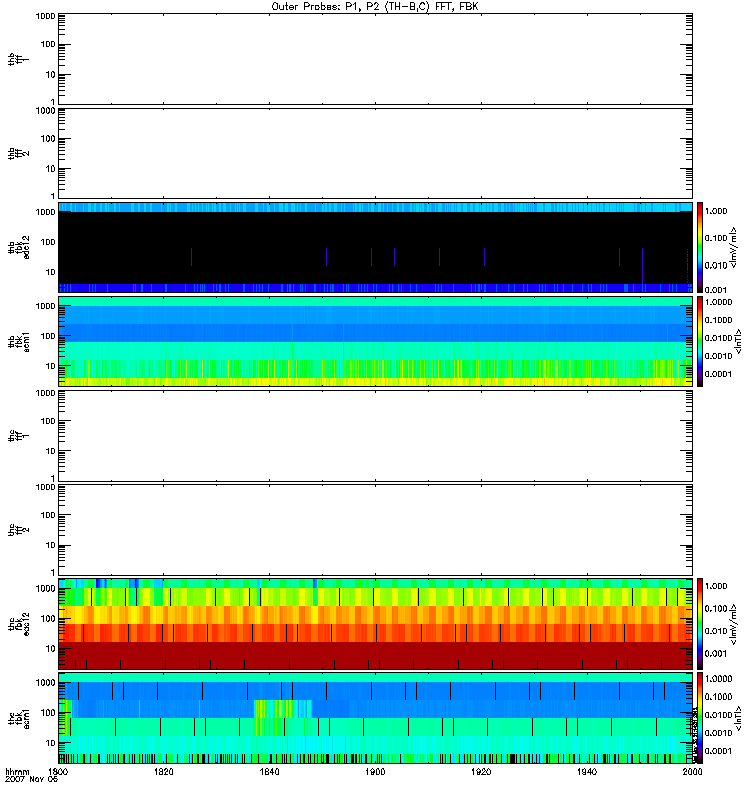This screenshot has height=800, width=750.
Task: Select the 'thc fff 1' panel axis label
Action: point(18,436)
